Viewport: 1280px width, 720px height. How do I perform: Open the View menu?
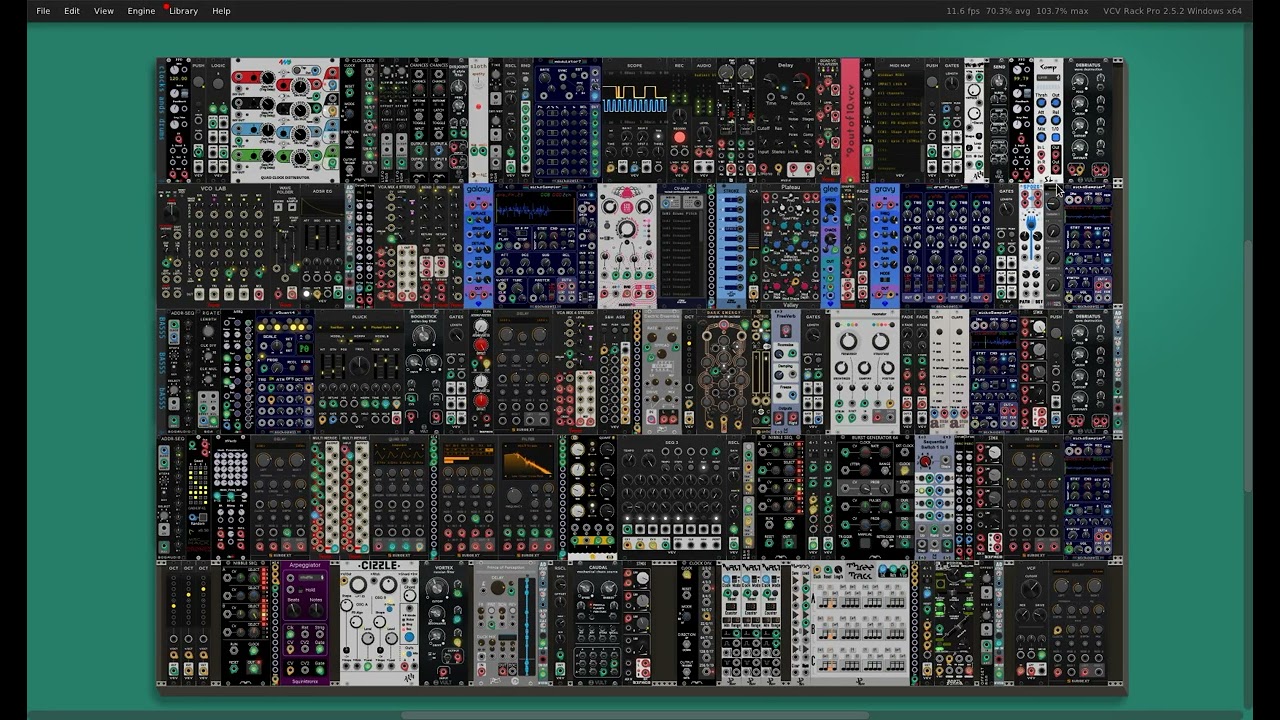tap(104, 11)
